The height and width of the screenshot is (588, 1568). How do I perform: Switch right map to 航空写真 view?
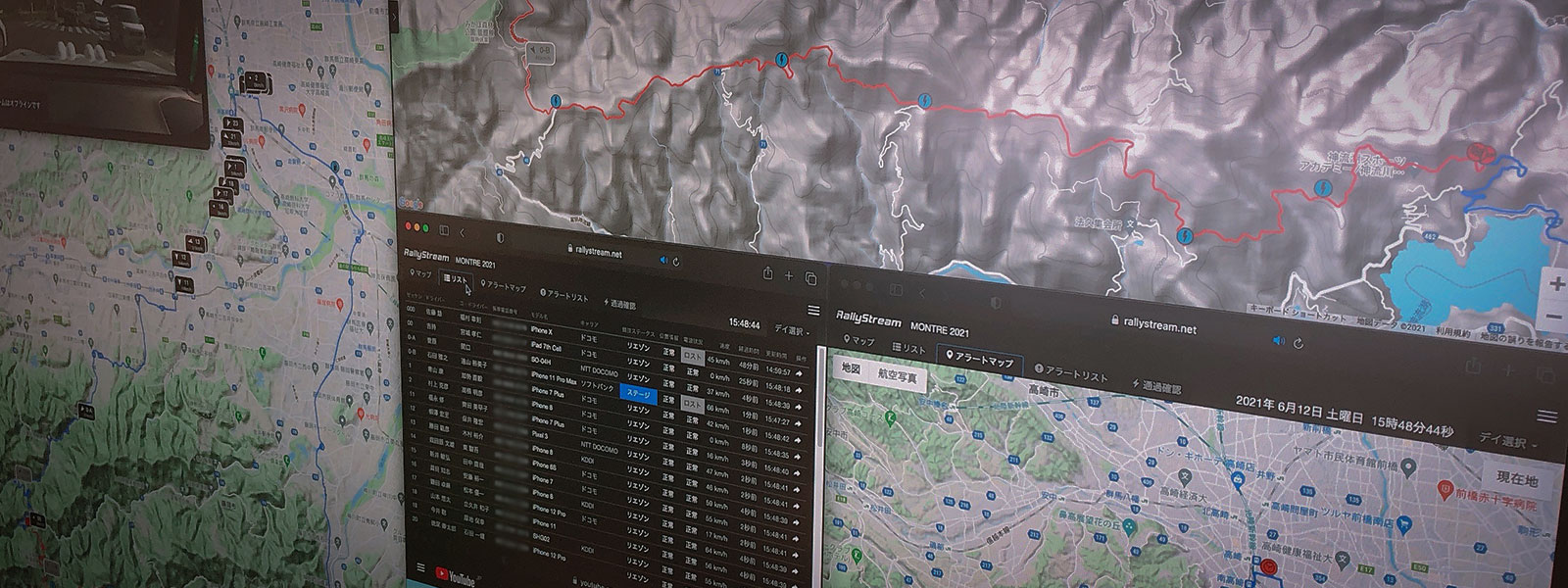click(898, 375)
